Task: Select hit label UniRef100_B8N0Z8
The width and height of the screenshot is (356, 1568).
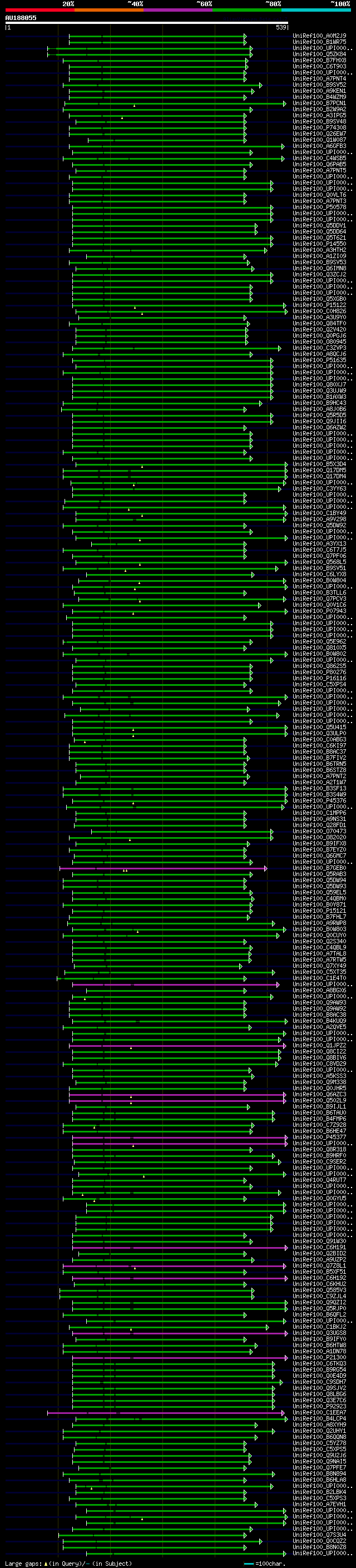Action: pos(319,1547)
